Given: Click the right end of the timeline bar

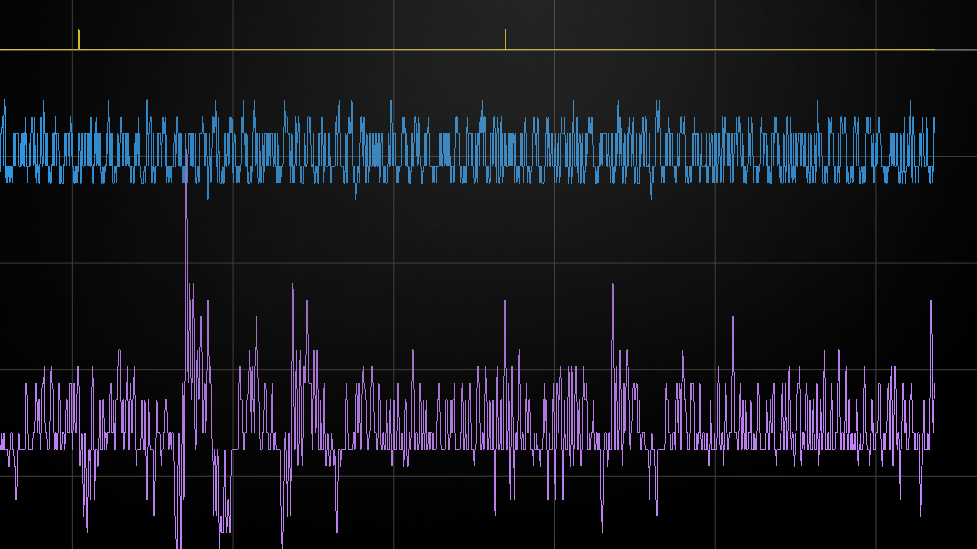Looking at the screenshot, I should (x=932, y=49).
